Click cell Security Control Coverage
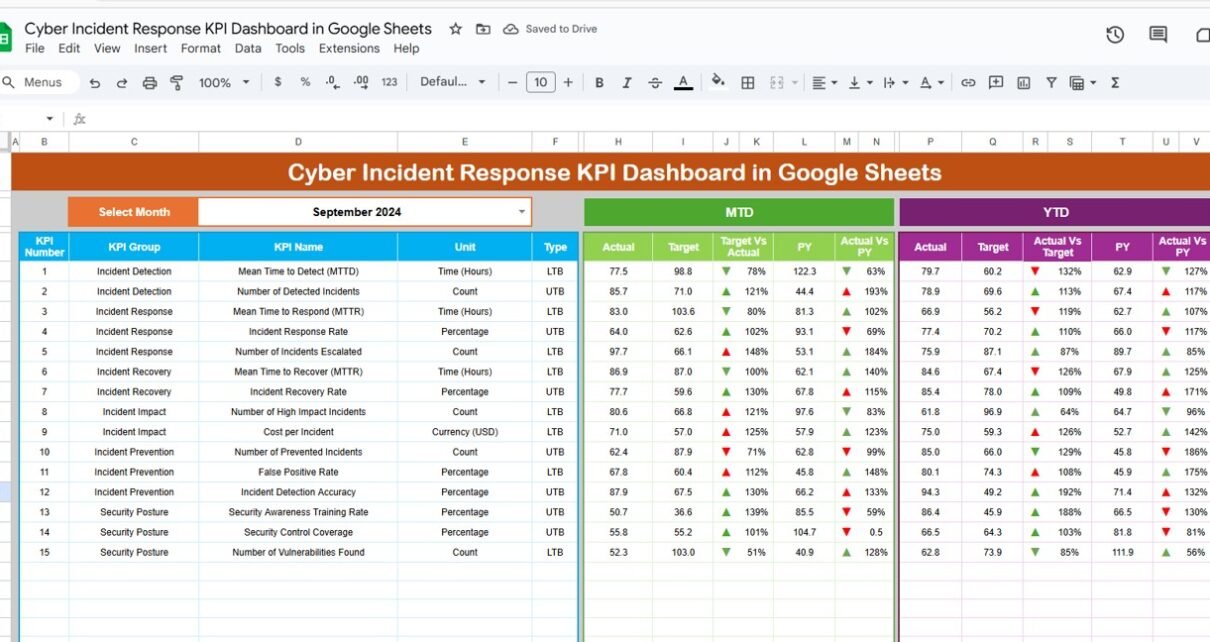The image size is (1210, 642). (x=298, y=532)
